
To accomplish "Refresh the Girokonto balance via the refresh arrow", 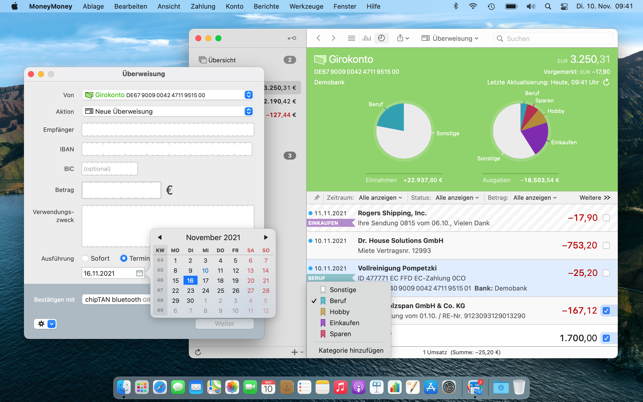I will tap(606, 82).
